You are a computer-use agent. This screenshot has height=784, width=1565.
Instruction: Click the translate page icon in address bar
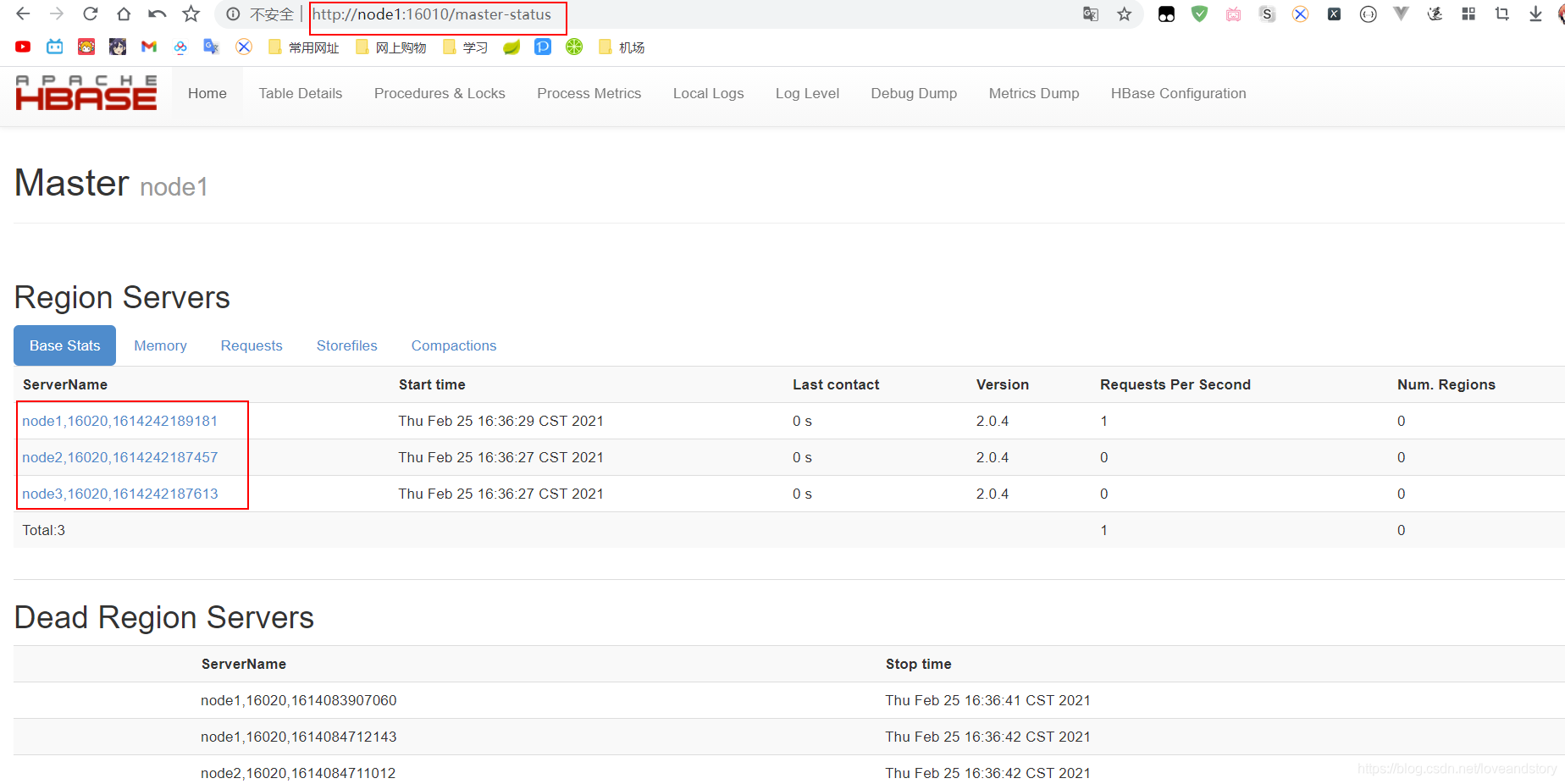pyautogui.click(x=1091, y=14)
